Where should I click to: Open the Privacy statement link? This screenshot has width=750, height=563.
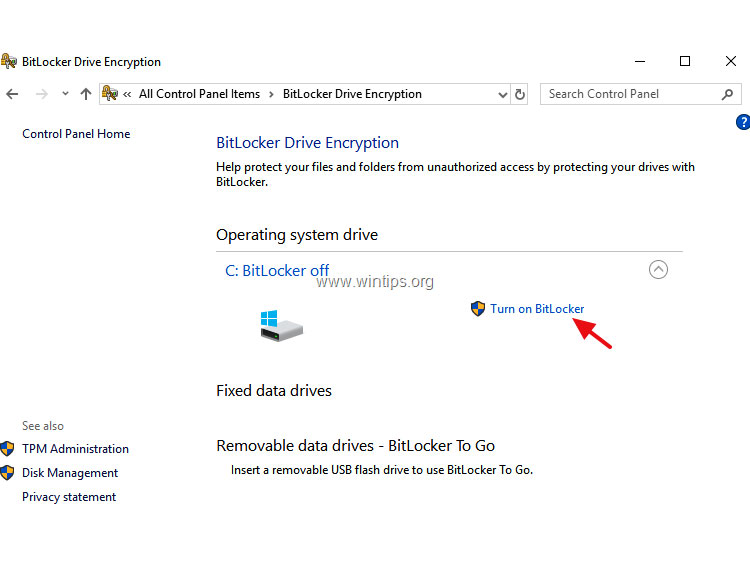69,497
